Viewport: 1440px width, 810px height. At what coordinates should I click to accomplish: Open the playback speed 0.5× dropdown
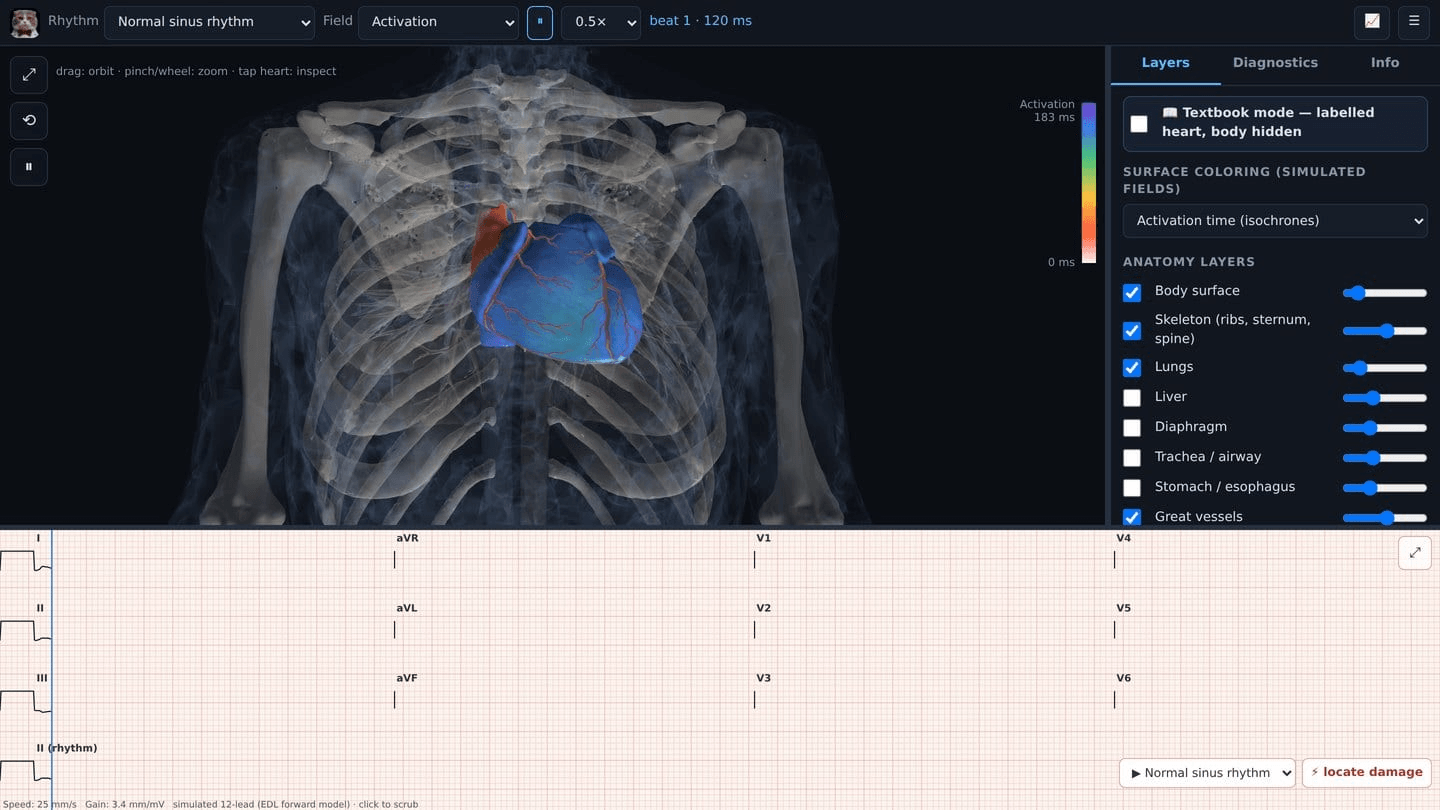pyautogui.click(x=601, y=22)
